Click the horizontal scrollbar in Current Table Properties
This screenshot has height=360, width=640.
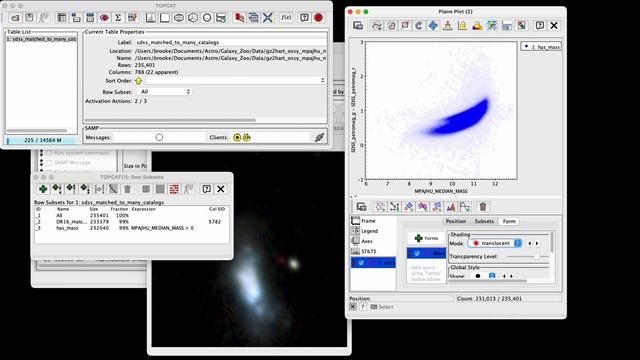coord(170,120)
